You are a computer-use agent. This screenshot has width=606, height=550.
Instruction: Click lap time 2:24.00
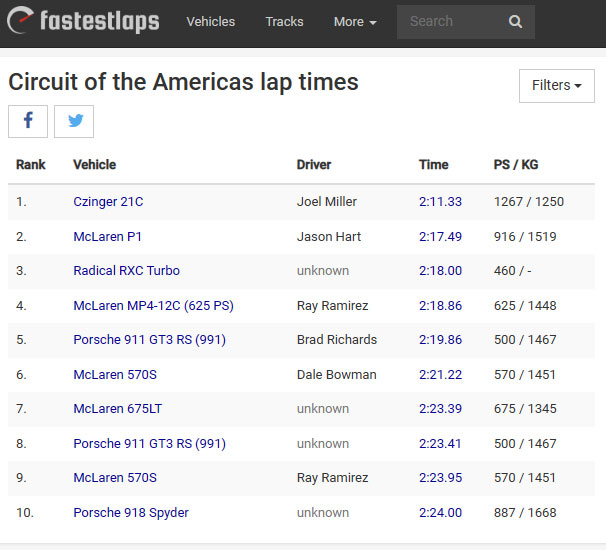(x=440, y=513)
